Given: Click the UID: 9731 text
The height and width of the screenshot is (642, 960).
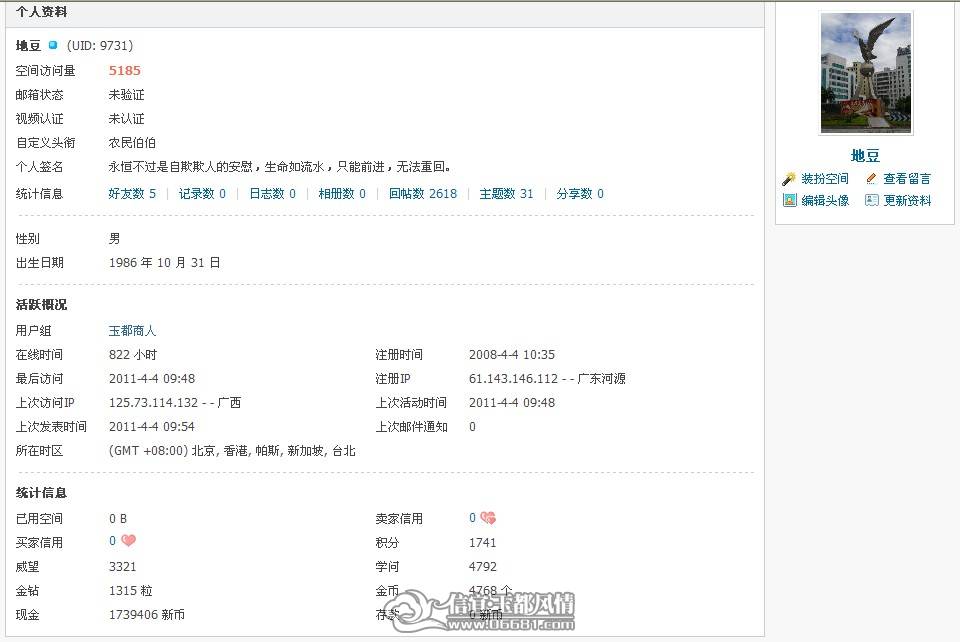Looking at the screenshot, I should [x=100, y=45].
